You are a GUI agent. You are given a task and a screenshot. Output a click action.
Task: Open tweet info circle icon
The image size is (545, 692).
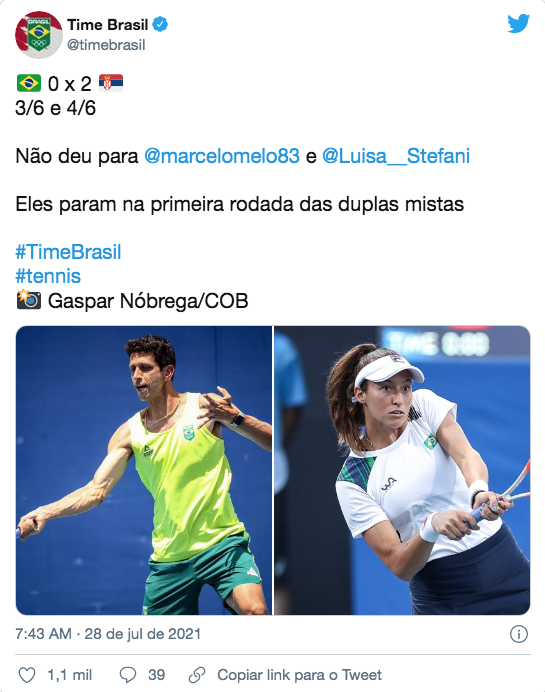tap(519, 634)
